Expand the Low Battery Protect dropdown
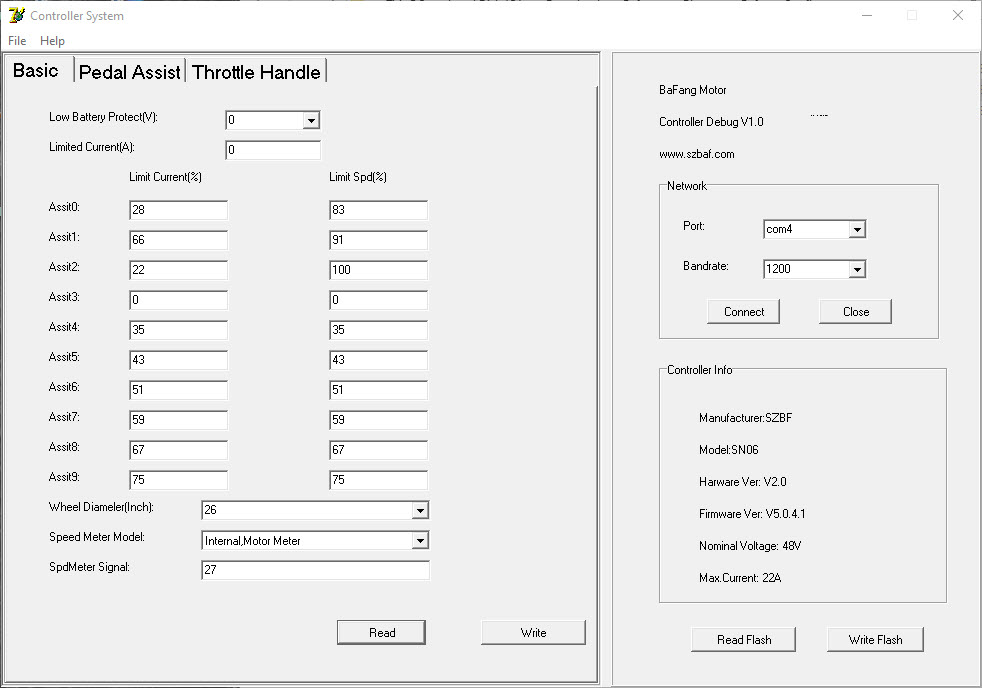Viewport: 982px width, 688px height. point(311,120)
